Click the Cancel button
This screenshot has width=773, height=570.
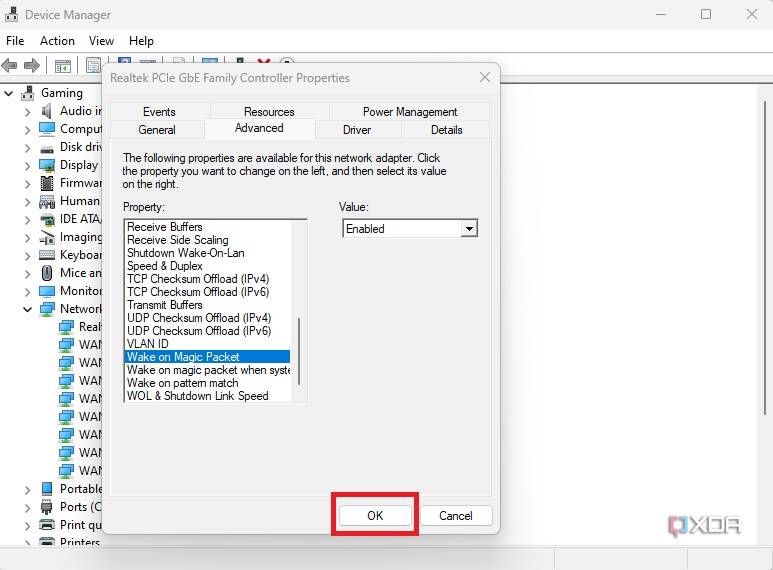coord(456,516)
